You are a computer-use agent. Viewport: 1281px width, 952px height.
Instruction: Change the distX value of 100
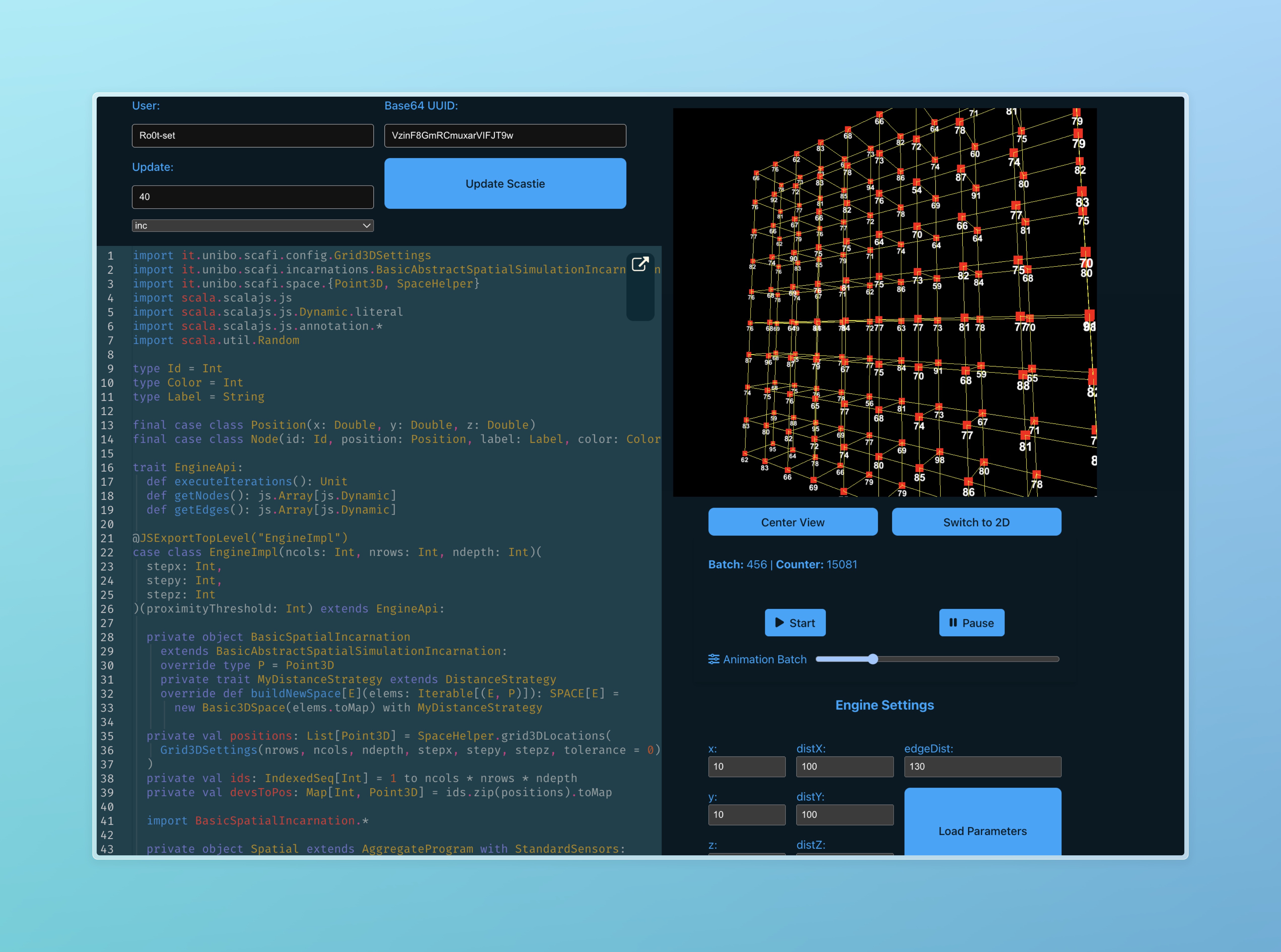(x=844, y=766)
